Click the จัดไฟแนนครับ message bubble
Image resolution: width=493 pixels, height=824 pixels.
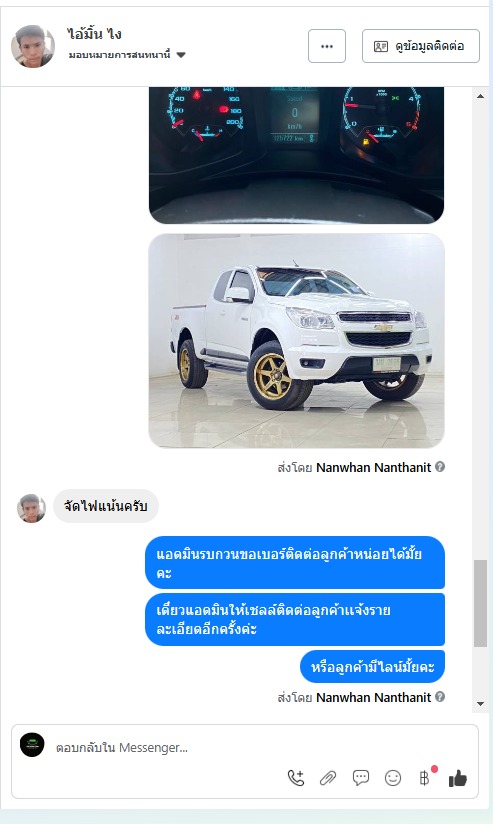click(105, 507)
